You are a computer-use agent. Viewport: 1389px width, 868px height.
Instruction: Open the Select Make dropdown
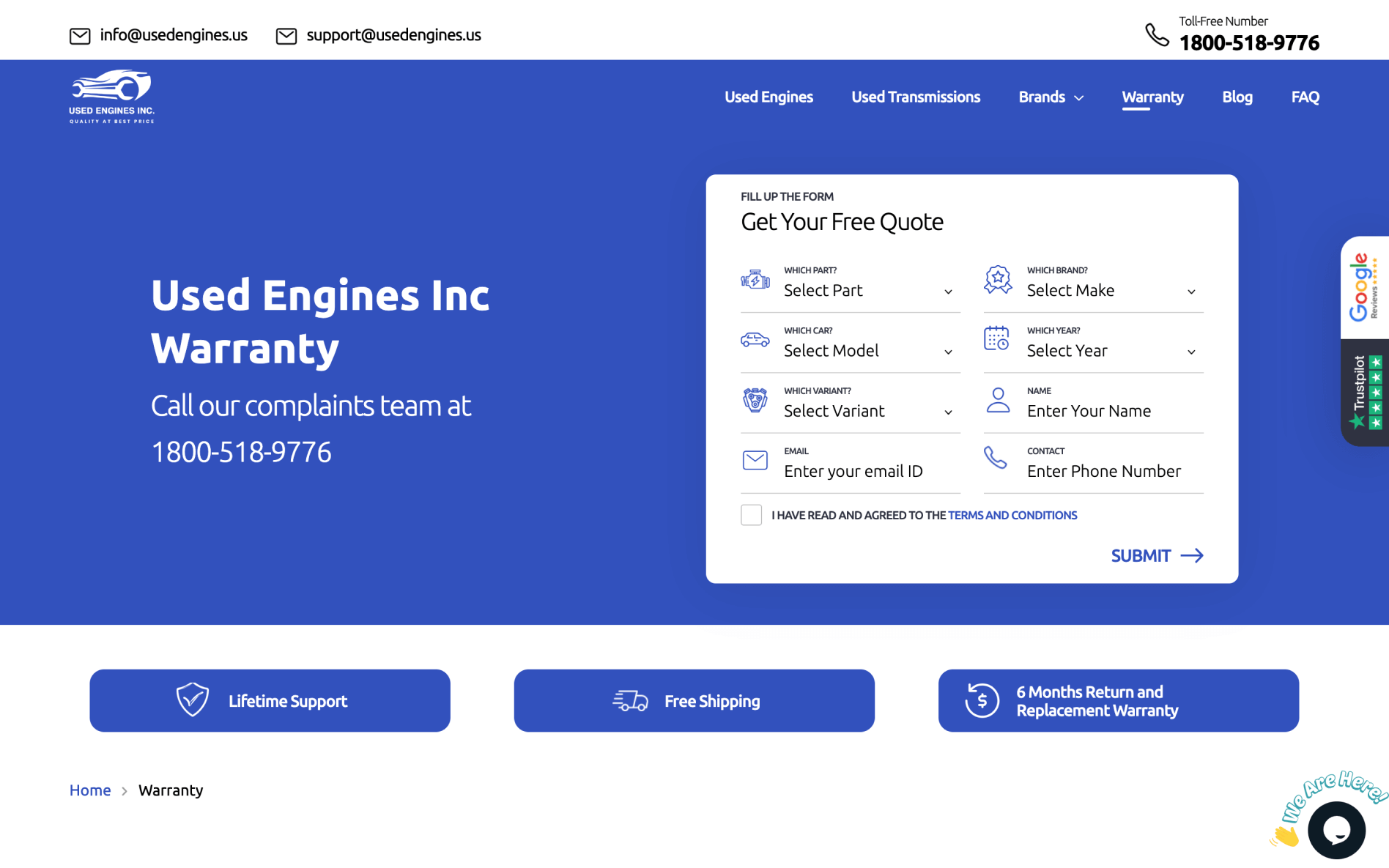1110,291
